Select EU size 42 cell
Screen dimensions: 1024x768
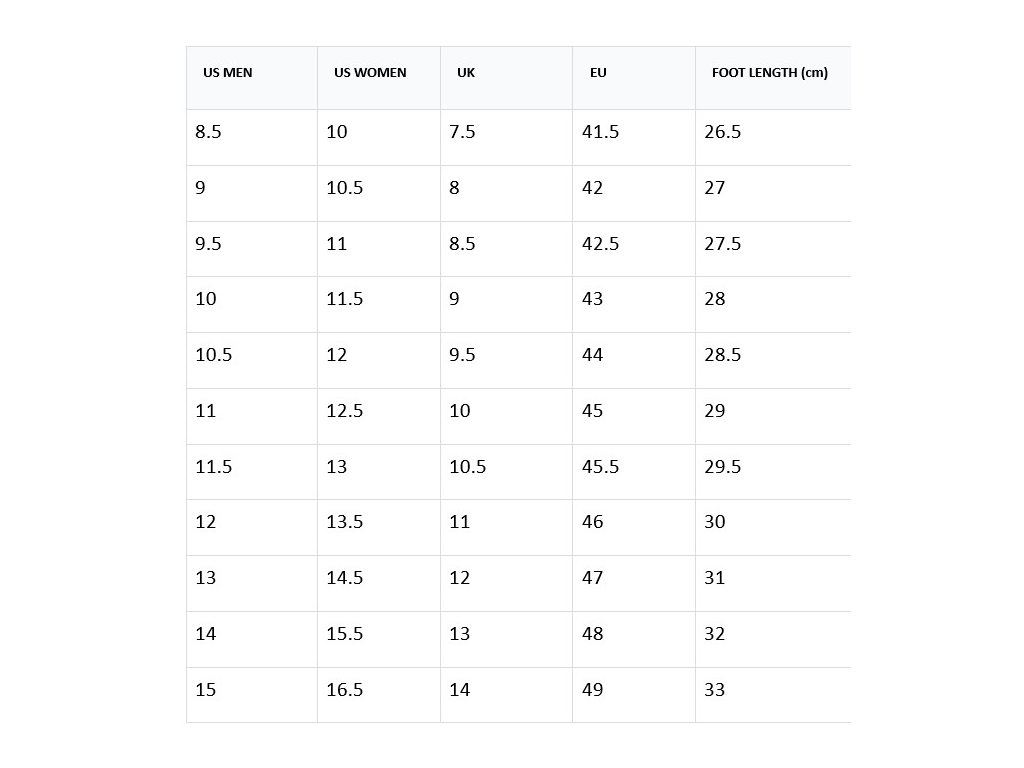pos(593,188)
